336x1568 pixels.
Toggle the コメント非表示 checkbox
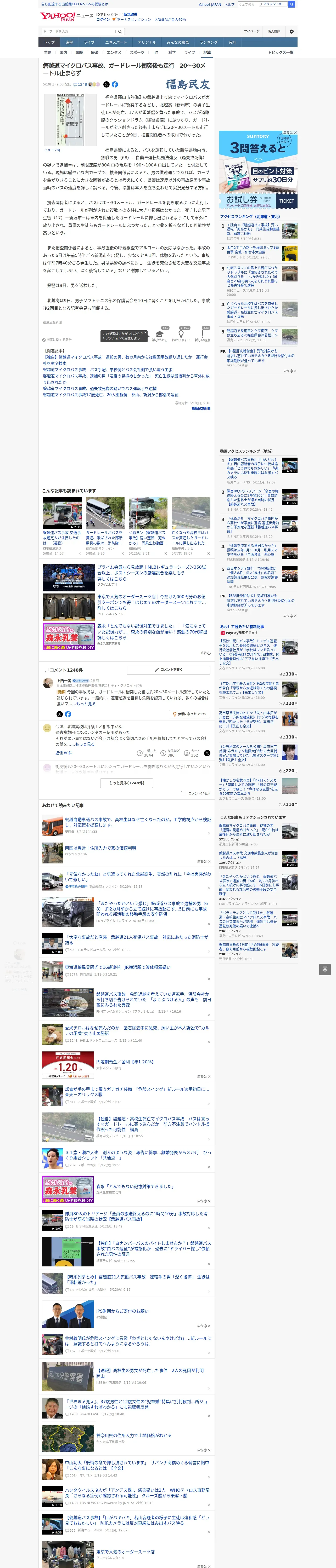click(x=183, y=794)
